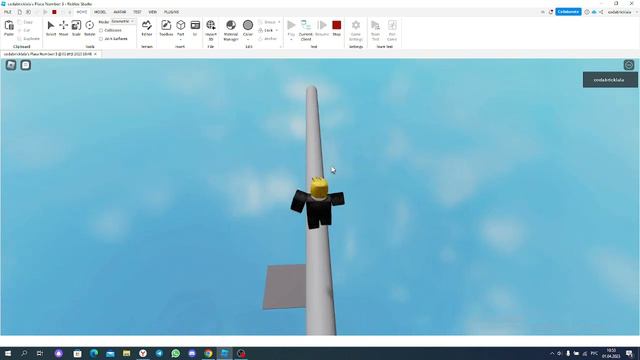The width and height of the screenshot is (640, 360).
Task: Switch to the VIEW ribbon tab
Action: [x=153, y=12]
